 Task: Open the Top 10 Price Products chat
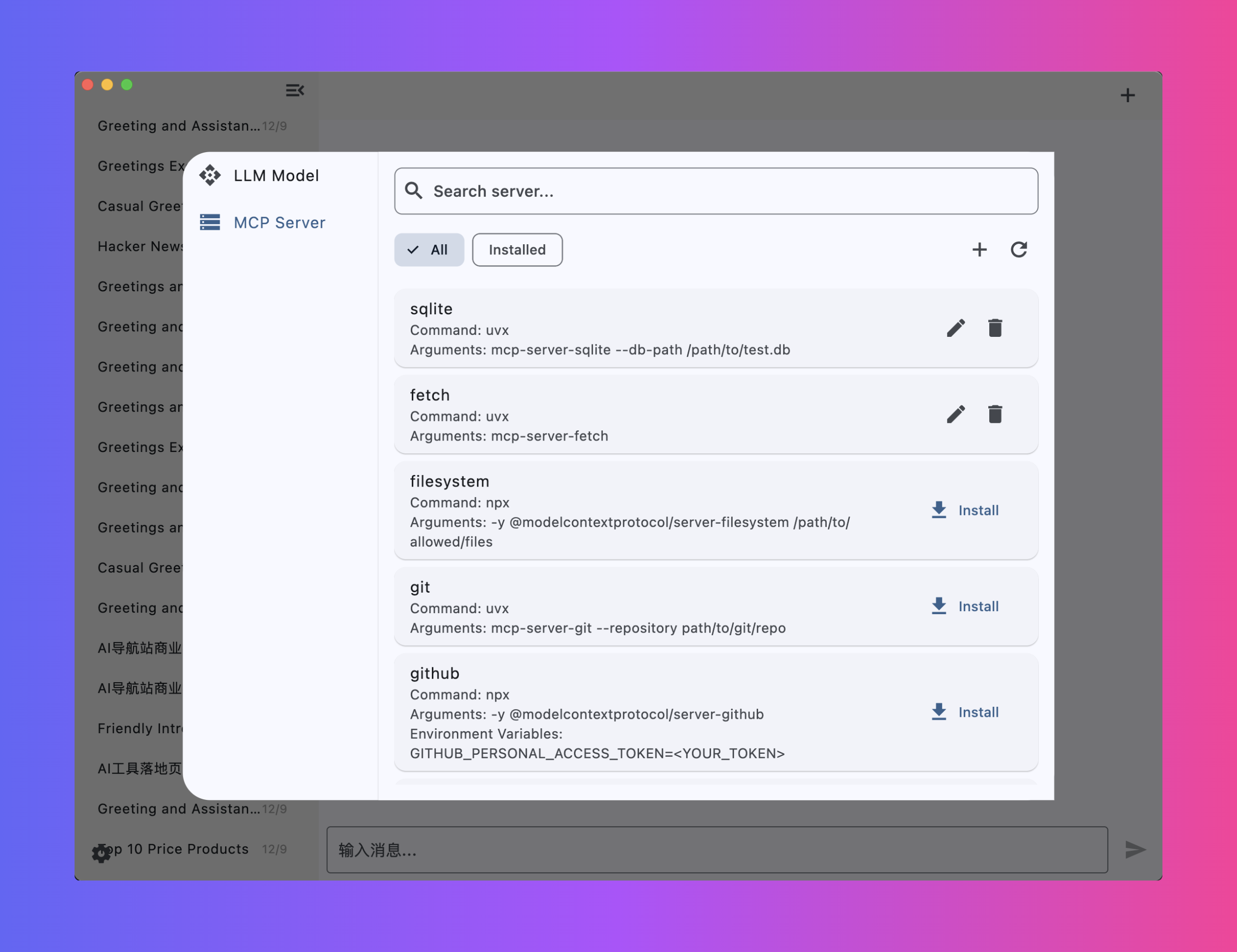click(187, 849)
